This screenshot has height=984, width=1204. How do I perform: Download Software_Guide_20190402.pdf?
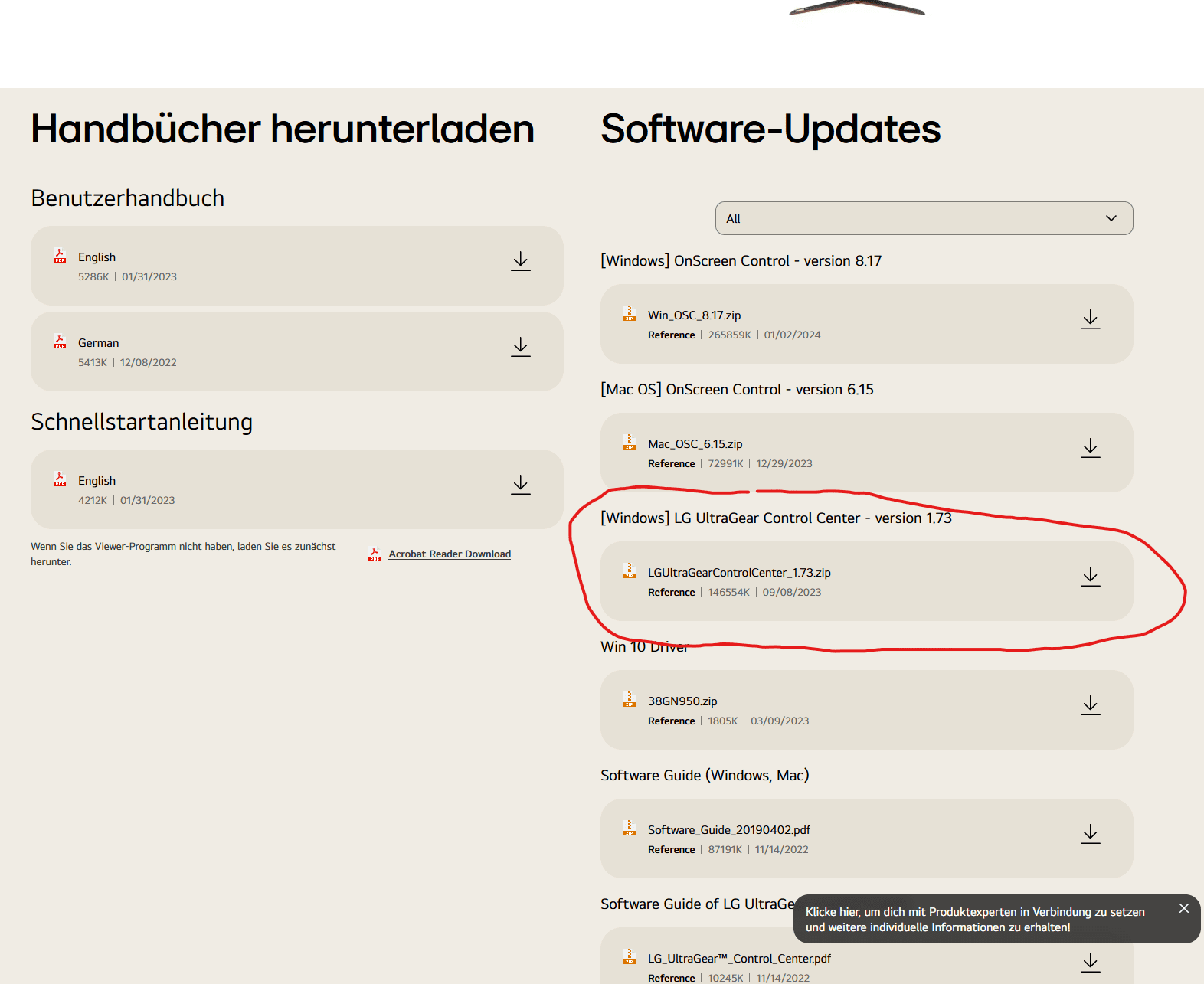pos(1091,834)
